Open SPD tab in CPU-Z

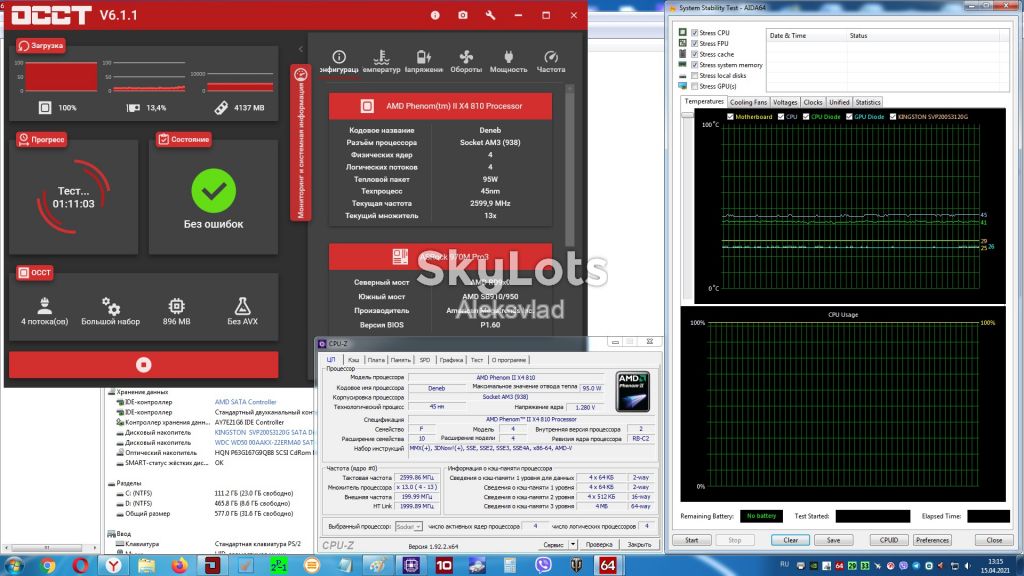tap(424, 360)
